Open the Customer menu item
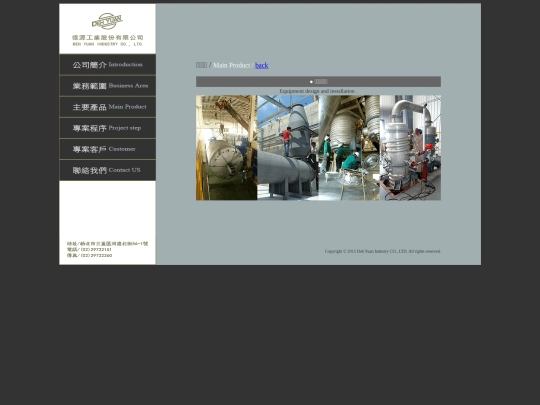The width and height of the screenshot is (540, 405). pyautogui.click(x=107, y=149)
